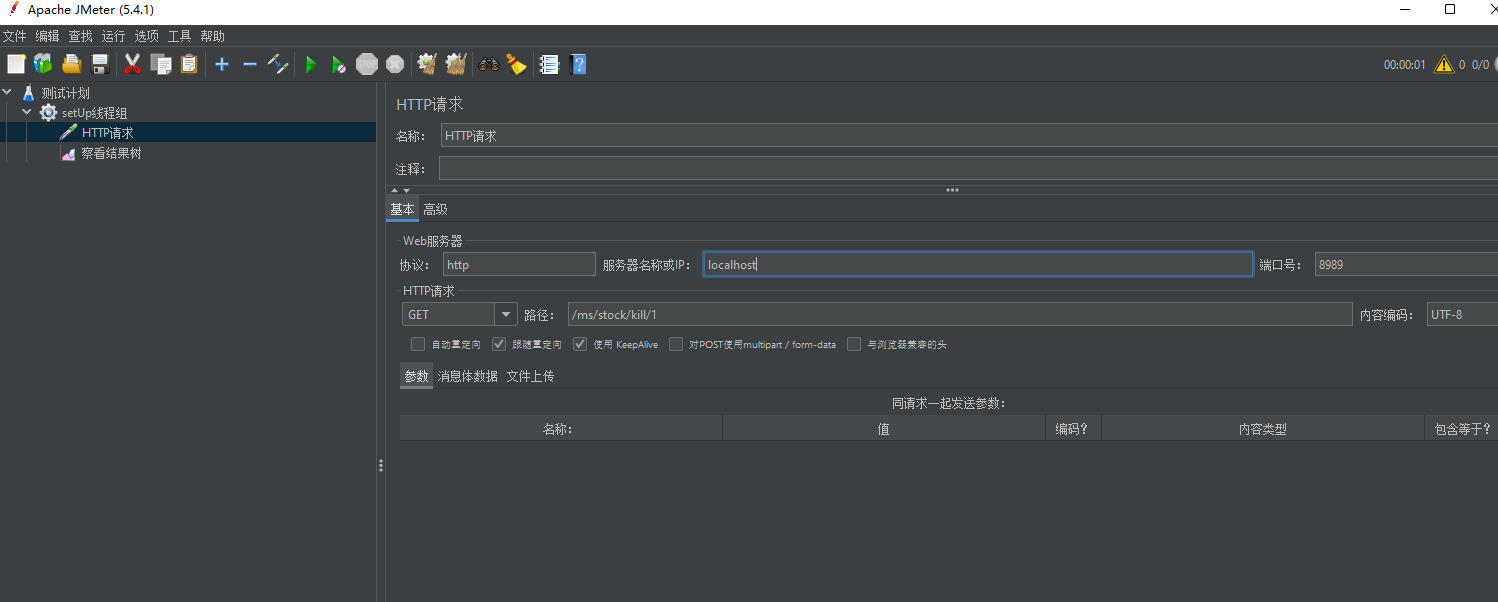The image size is (1498, 602).
Task: Select the 参数 tab
Action: coord(416,376)
